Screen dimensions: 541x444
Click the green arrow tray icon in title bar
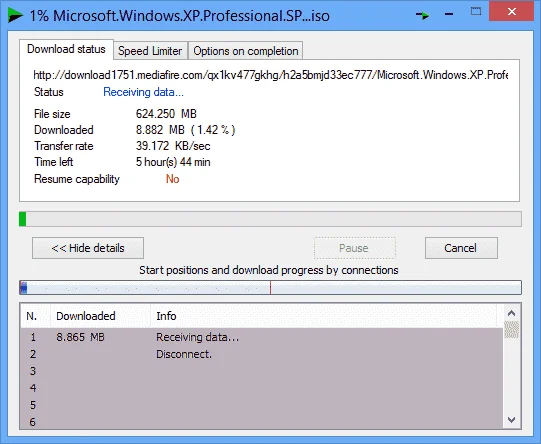tap(422, 15)
